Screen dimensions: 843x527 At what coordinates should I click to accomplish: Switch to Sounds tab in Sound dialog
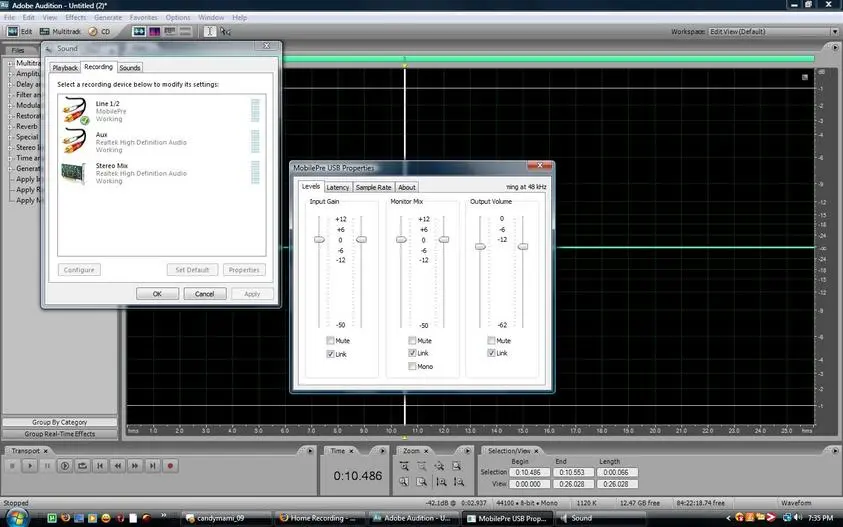coord(130,68)
